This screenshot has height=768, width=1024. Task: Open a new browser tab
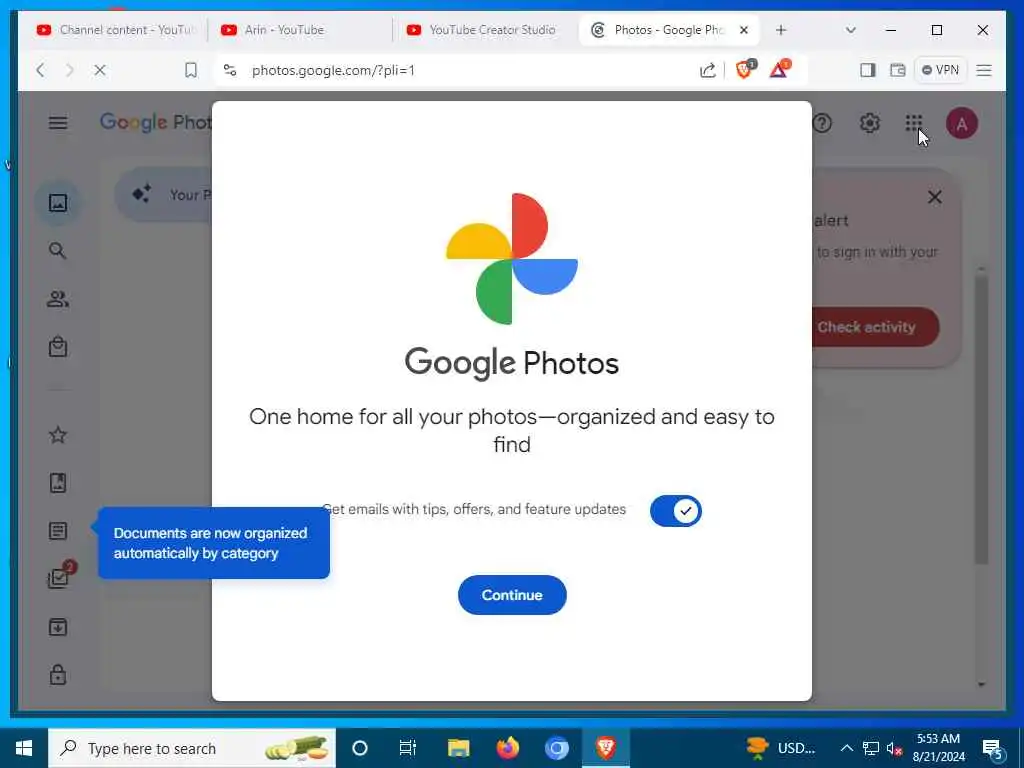click(x=781, y=30)
